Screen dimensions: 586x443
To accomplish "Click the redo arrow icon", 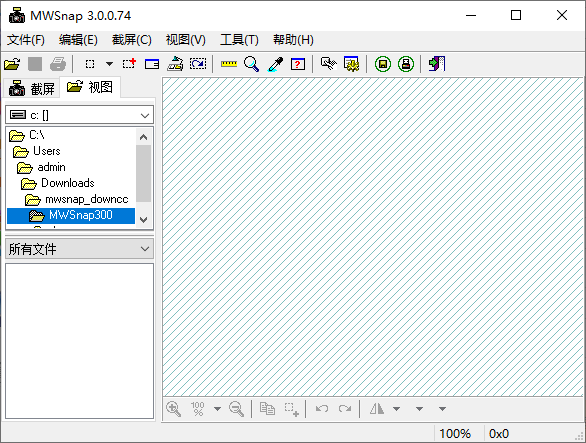I will [345, 409].
